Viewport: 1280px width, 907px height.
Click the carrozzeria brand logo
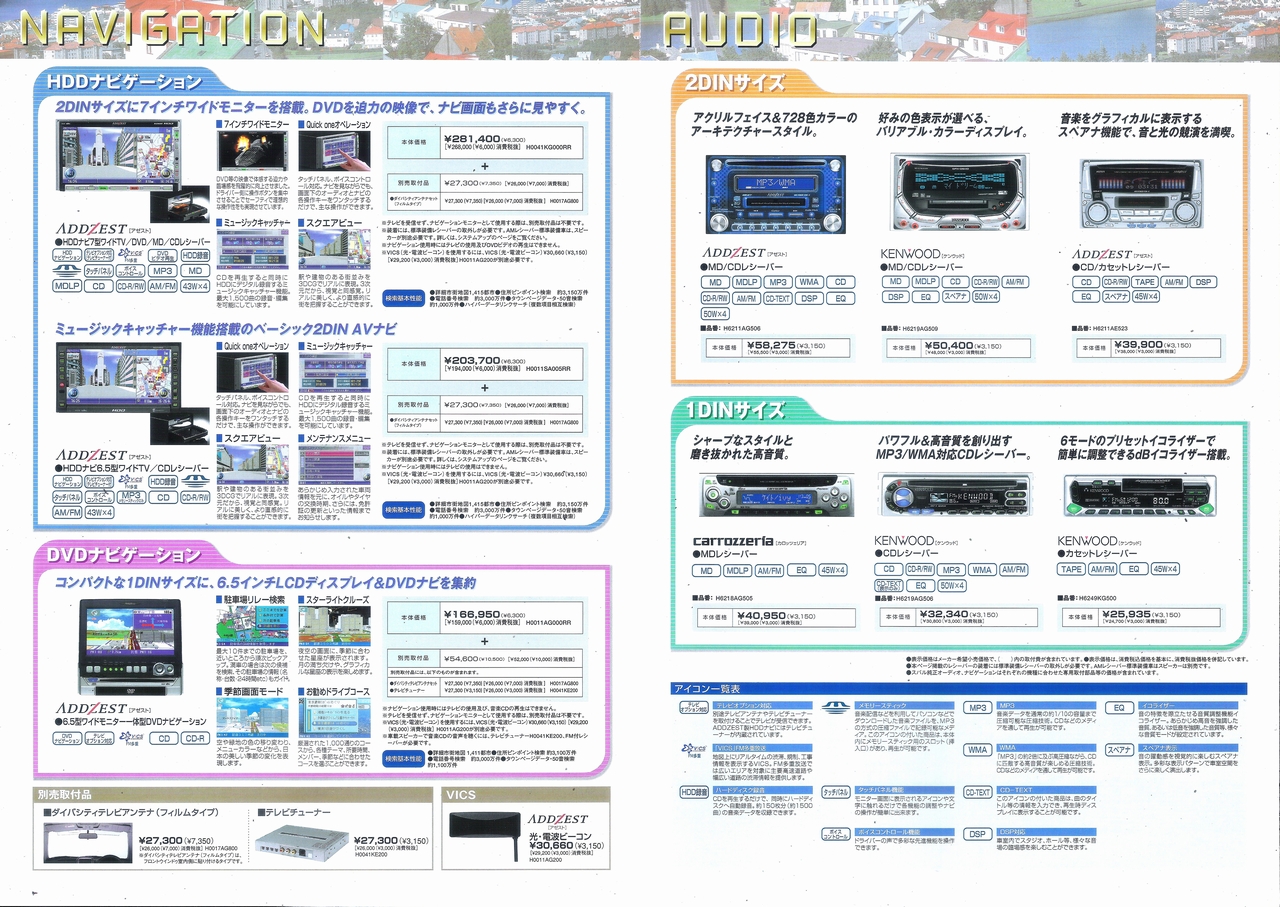click(733, 541)
